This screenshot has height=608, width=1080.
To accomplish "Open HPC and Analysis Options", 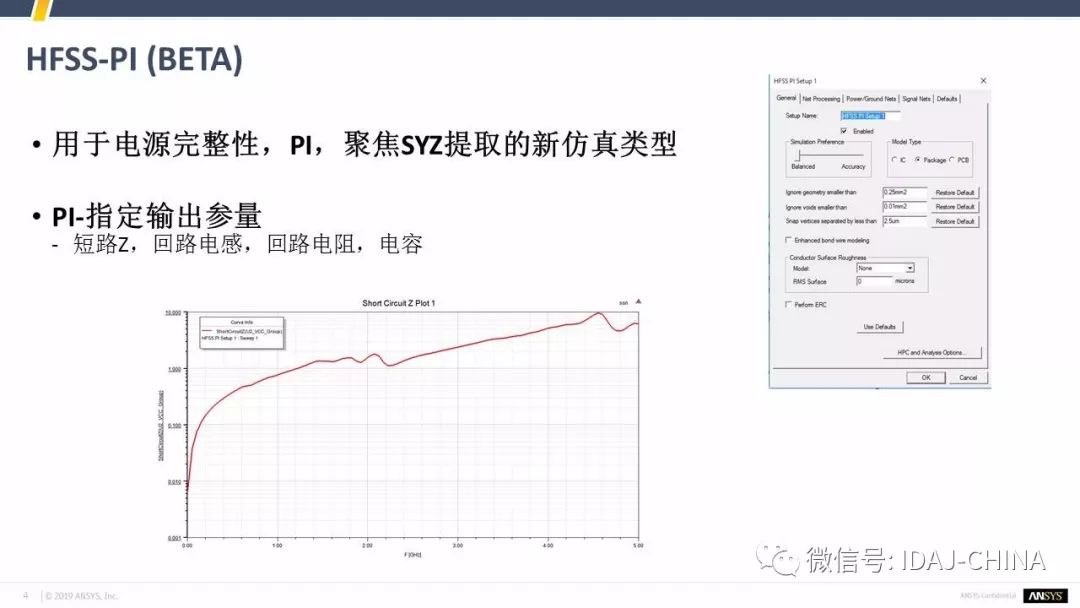I will pos(931,353).
